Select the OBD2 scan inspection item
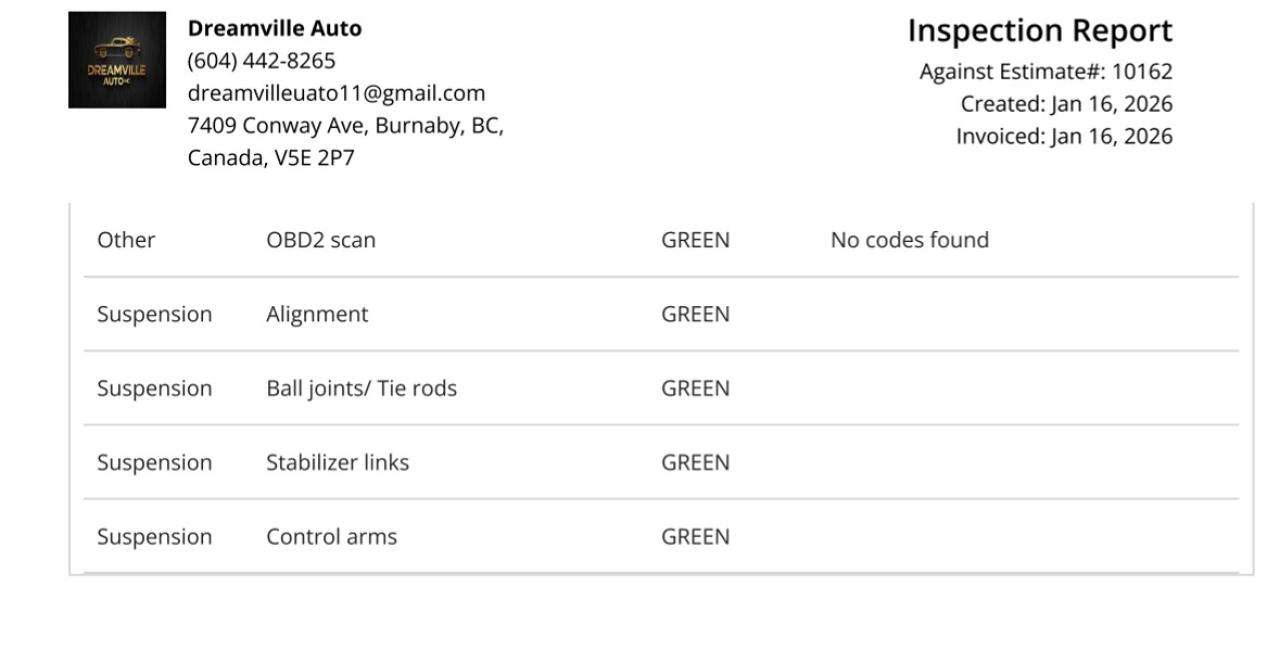 tap(321, 240)
